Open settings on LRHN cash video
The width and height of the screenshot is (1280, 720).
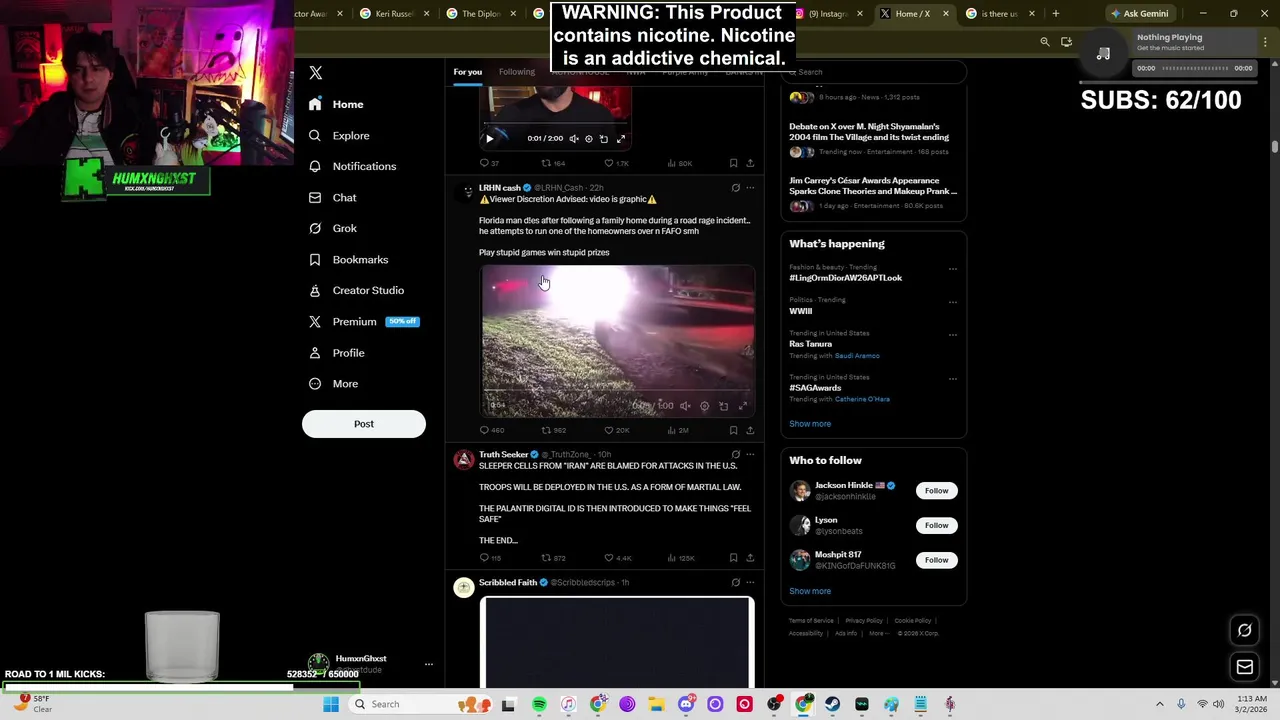point(704,406)
